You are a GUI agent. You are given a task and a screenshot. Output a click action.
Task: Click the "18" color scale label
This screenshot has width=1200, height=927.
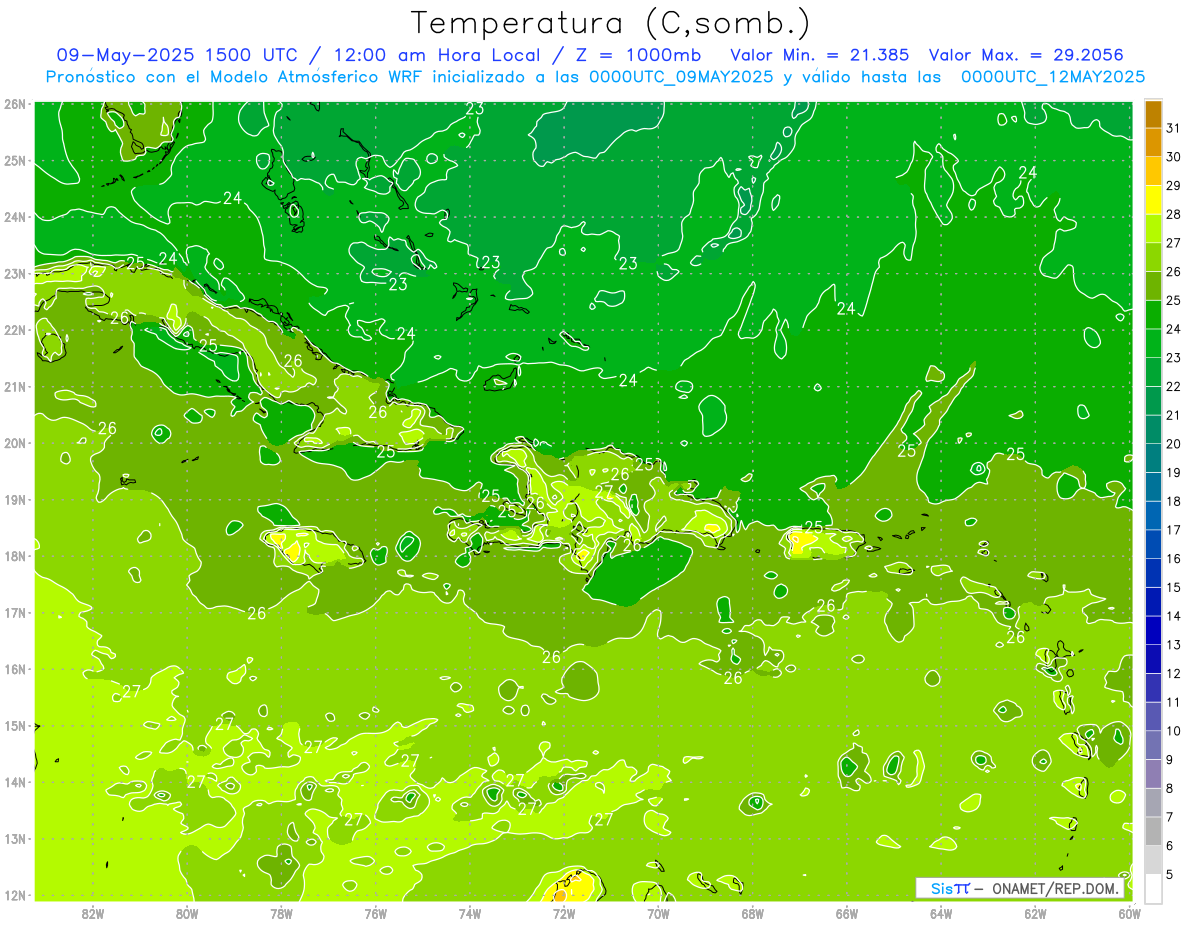(1174, 501)
